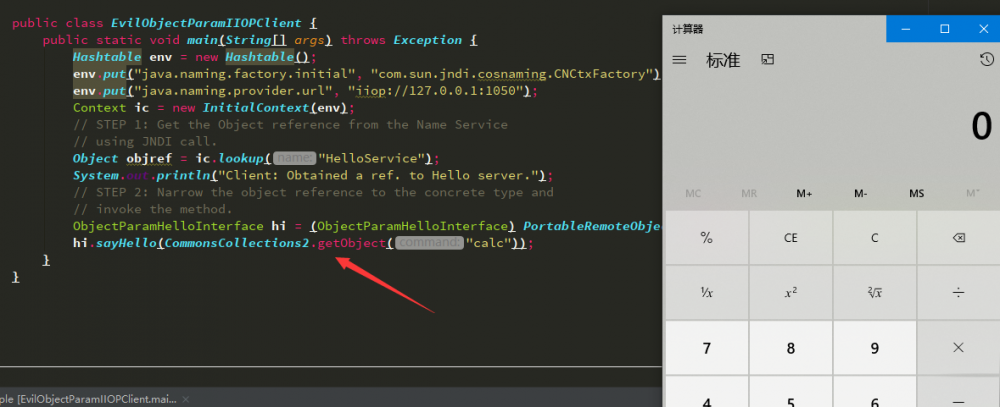
Task: Toggle calculator keep-on-top mode icon
Action: [x=767, y=59]
